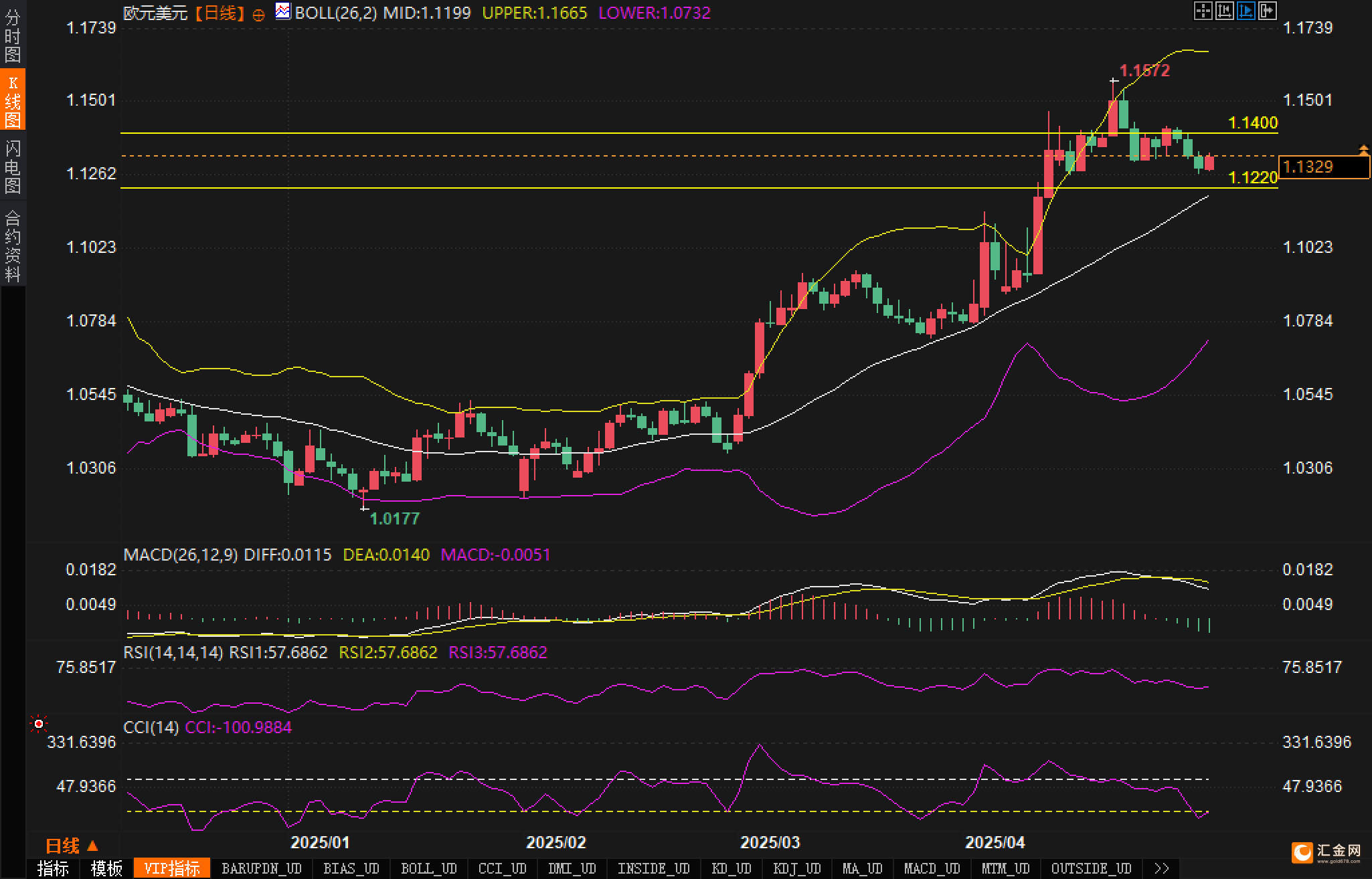Viewport: 1372px width, 879px height.
Task: Switch to 分时图 view in sidebar
Action: coord(13,35)
